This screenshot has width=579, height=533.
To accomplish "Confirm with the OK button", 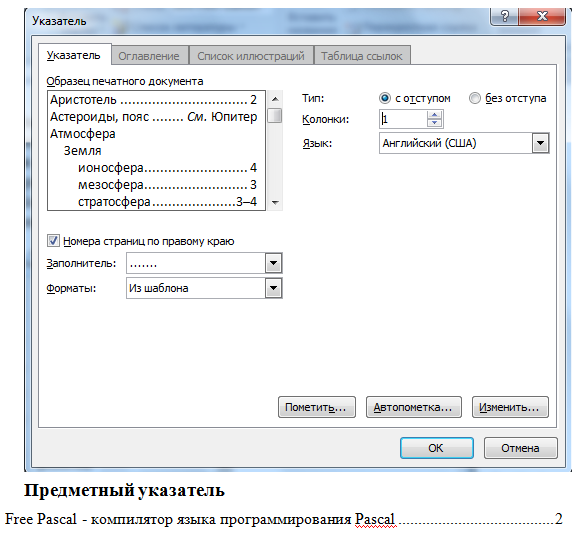I will [437, 448].
